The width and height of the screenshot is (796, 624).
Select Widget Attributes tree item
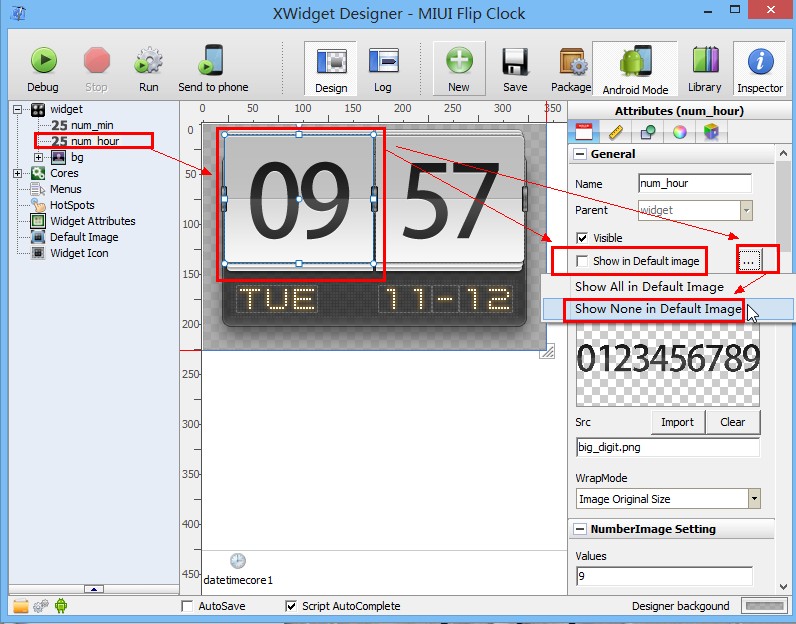pyautogui.click(x=93, y=221)
